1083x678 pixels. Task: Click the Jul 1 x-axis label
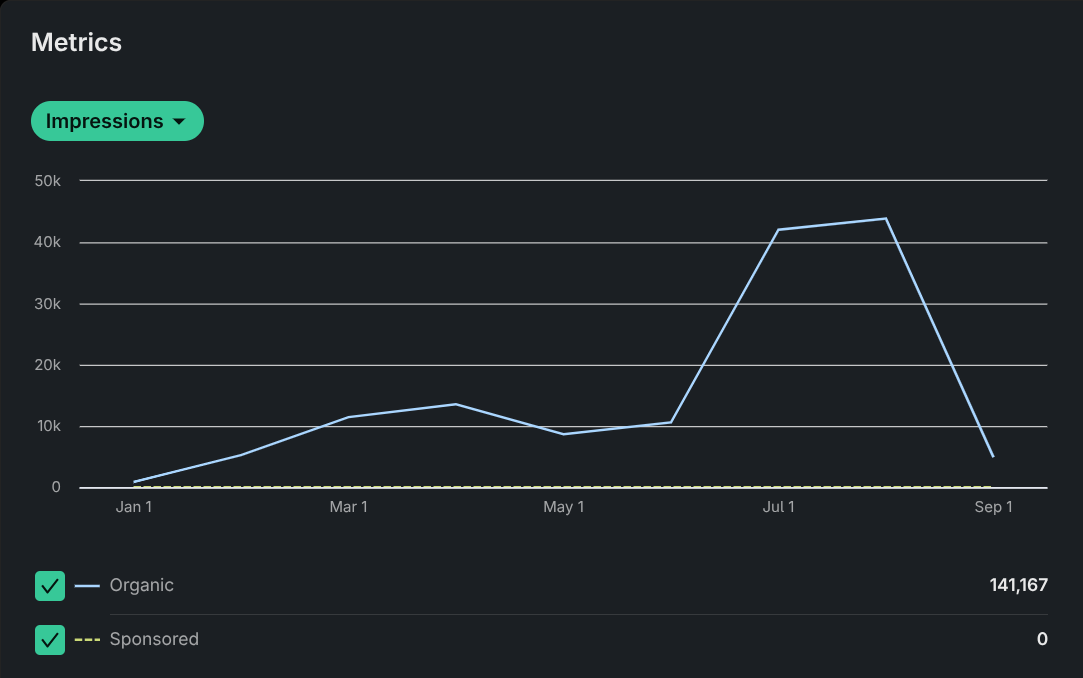(778, 508)
